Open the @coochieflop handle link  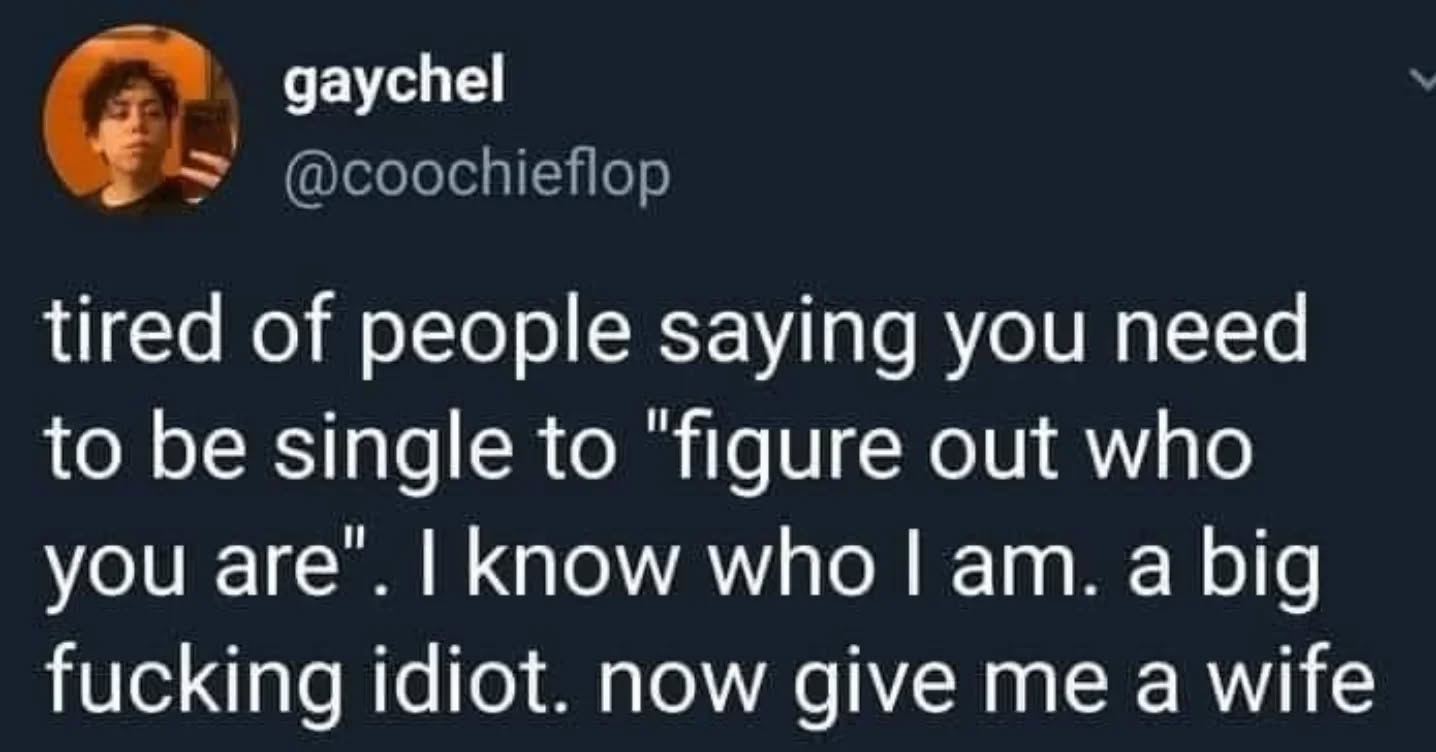coord(478,177)
